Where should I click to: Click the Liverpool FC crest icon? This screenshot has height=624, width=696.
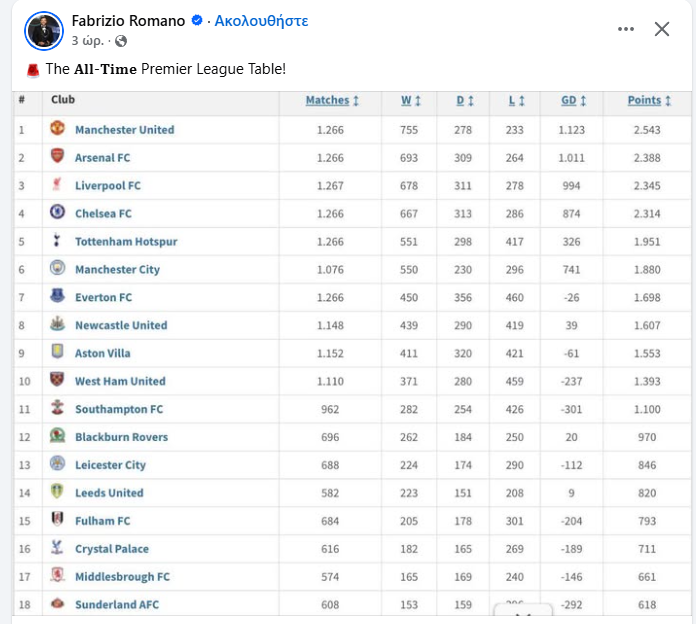point(57,185)
